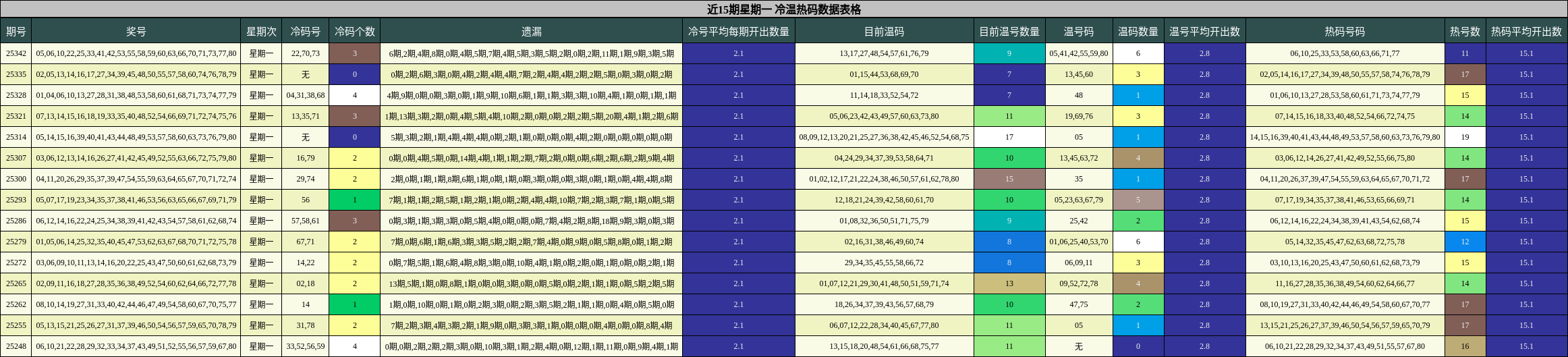Screen dimensions: 1568x357
Task: Click warm number cell 47,75
Action: (1079, 304)
